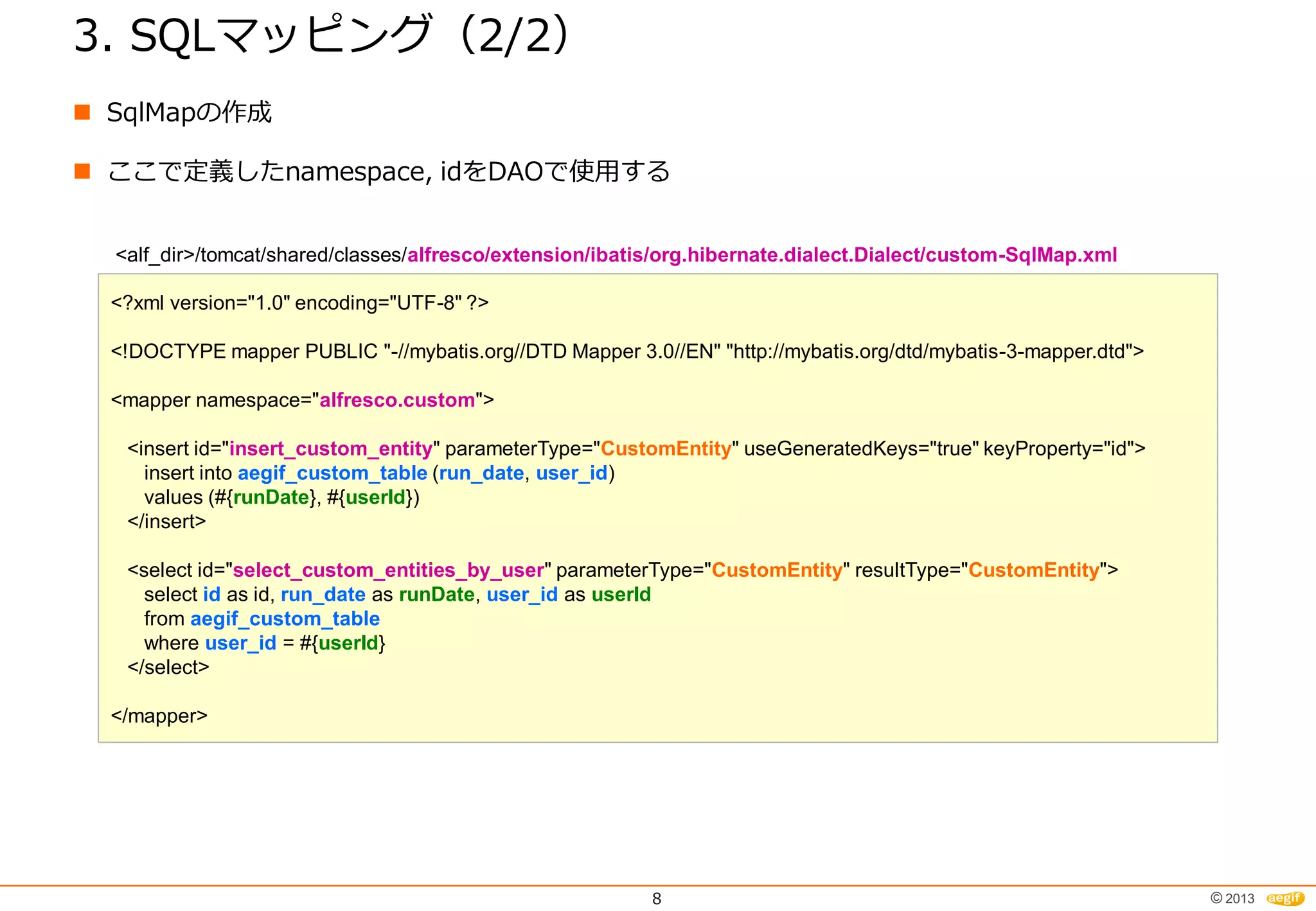
Task: Click the alias 'runDate' in the select line
Action: (437, 594)
